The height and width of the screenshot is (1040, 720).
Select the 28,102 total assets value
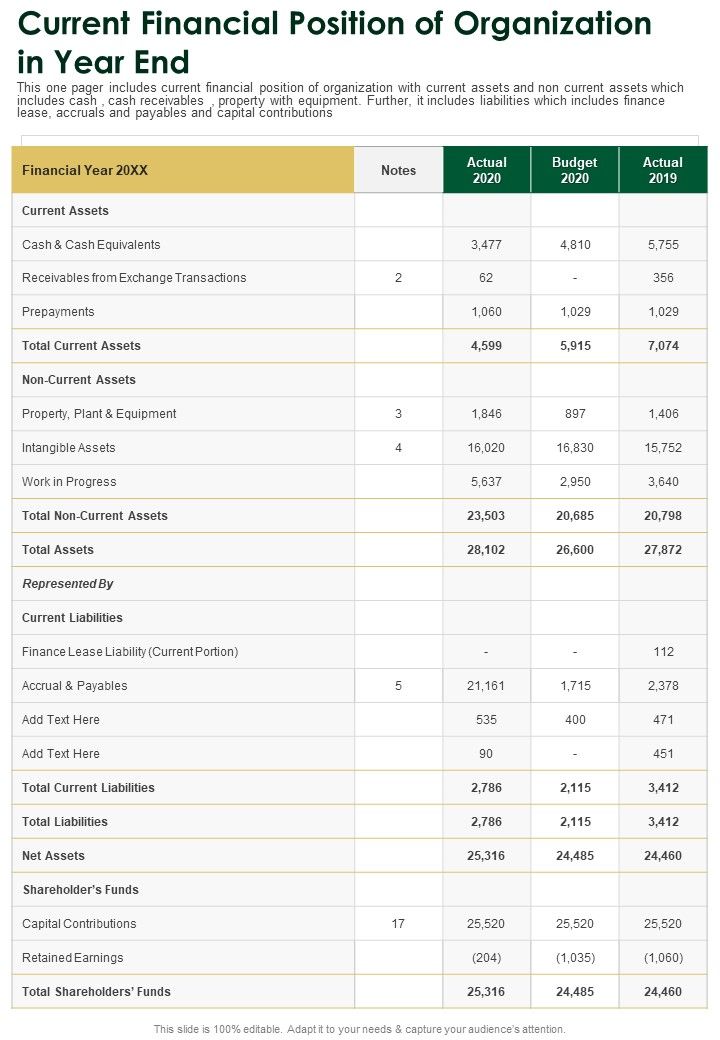[486, 550]
